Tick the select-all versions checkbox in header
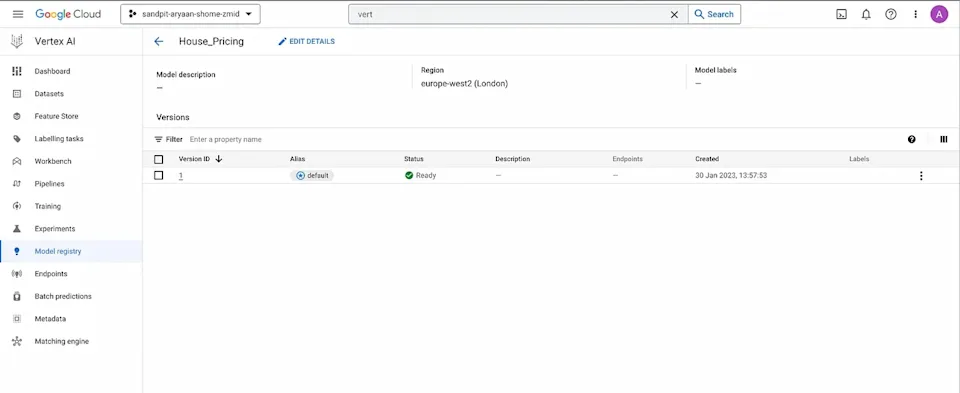 tap(159, 159)
